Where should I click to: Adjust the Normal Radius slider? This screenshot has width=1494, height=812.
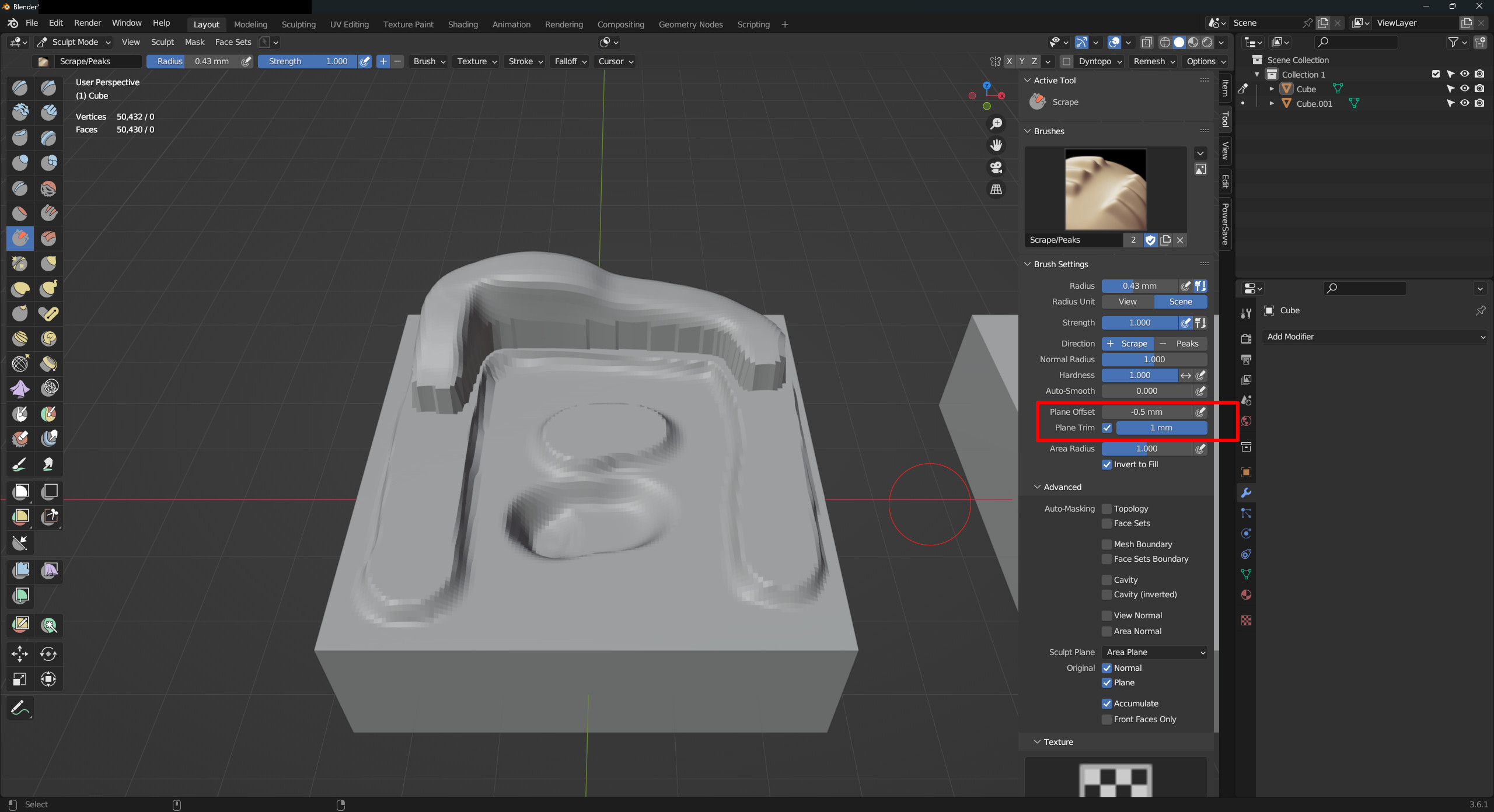(1154, 359)
